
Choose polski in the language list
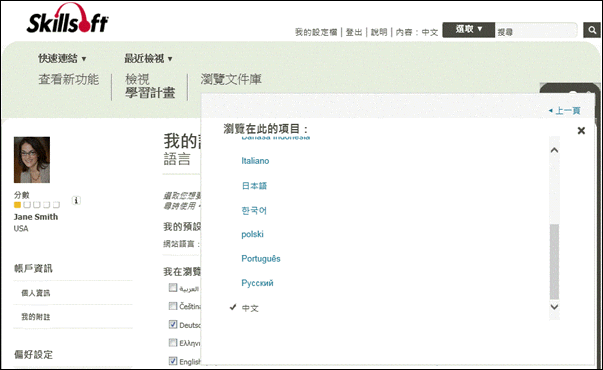pos(252,234)
